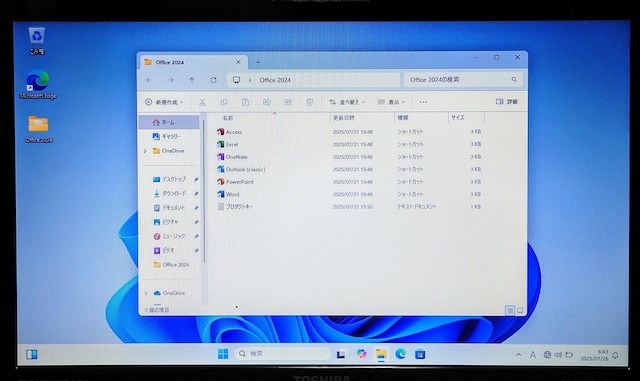The width and height of the screenshot is (640, 381).
Task: Open Task View from the taskbar
Action: [x=341, y=354]
